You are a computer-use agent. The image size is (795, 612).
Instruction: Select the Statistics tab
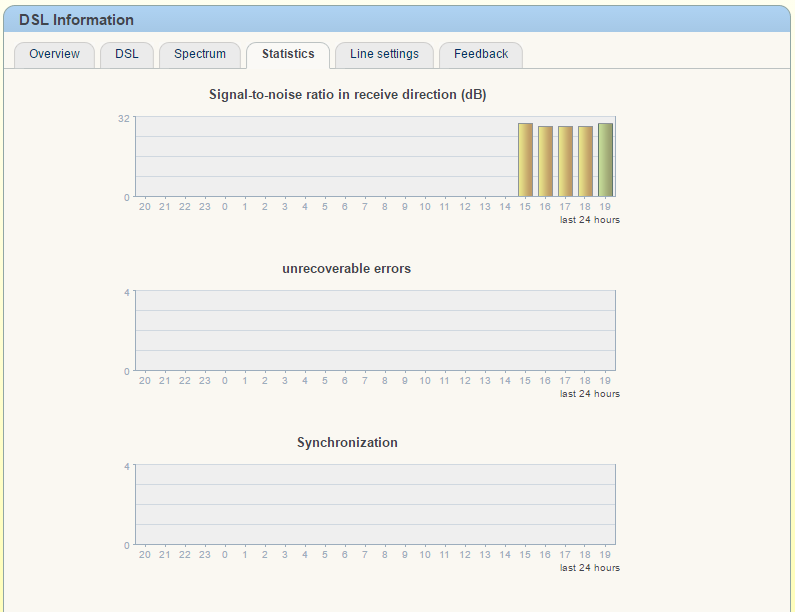click(288, 54)
